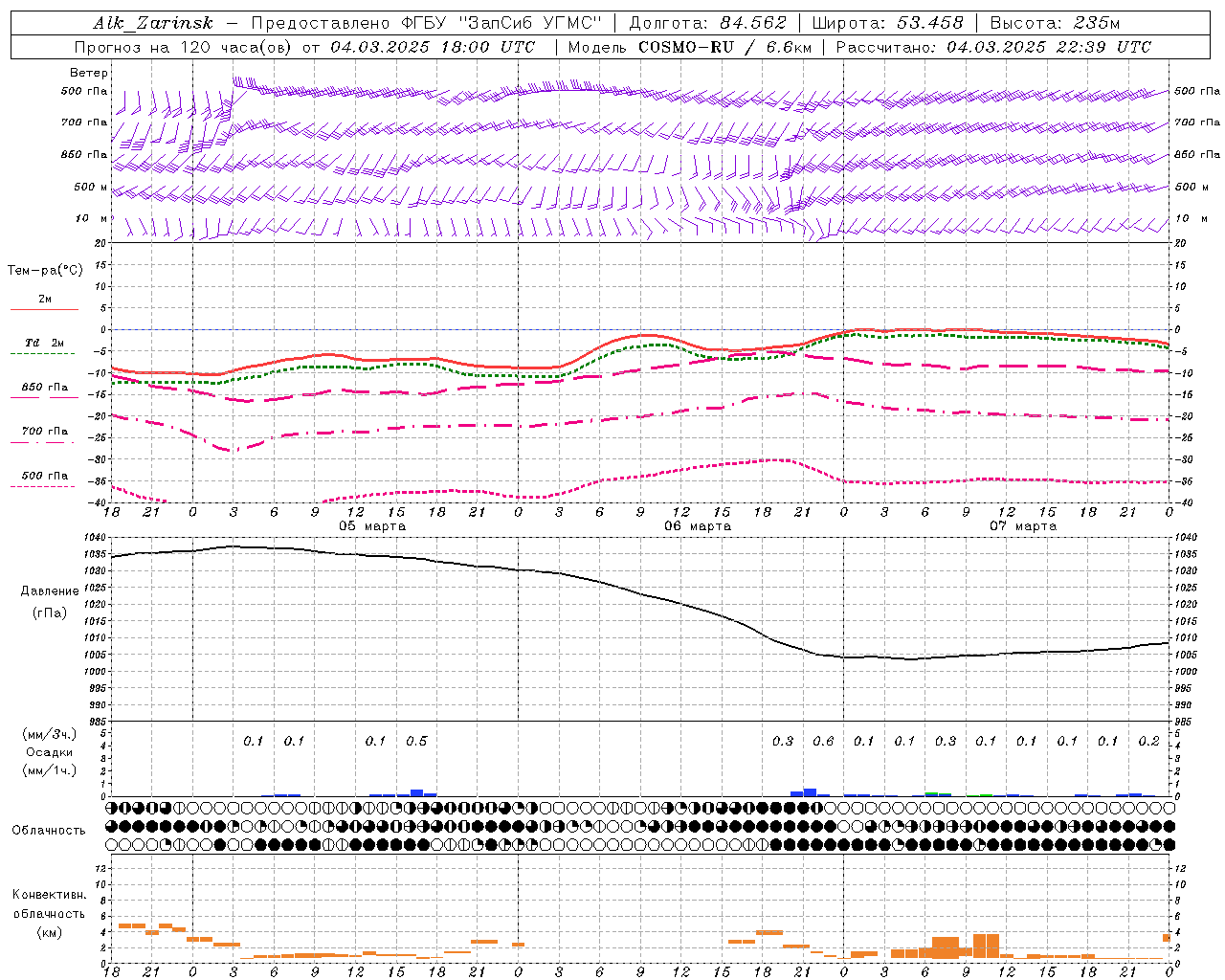Click the Тем-ра(°C) axis title
Image resolution: width=1225 pixels, height=980 pixels.
(x=45, y=271)
